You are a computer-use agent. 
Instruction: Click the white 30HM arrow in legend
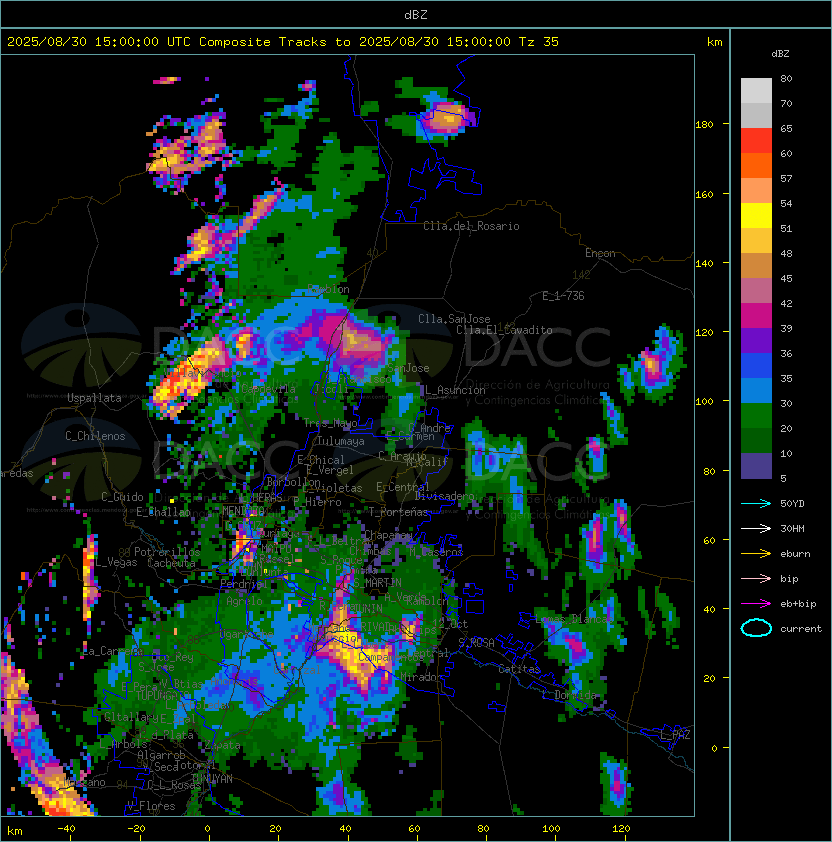(756, 529)
